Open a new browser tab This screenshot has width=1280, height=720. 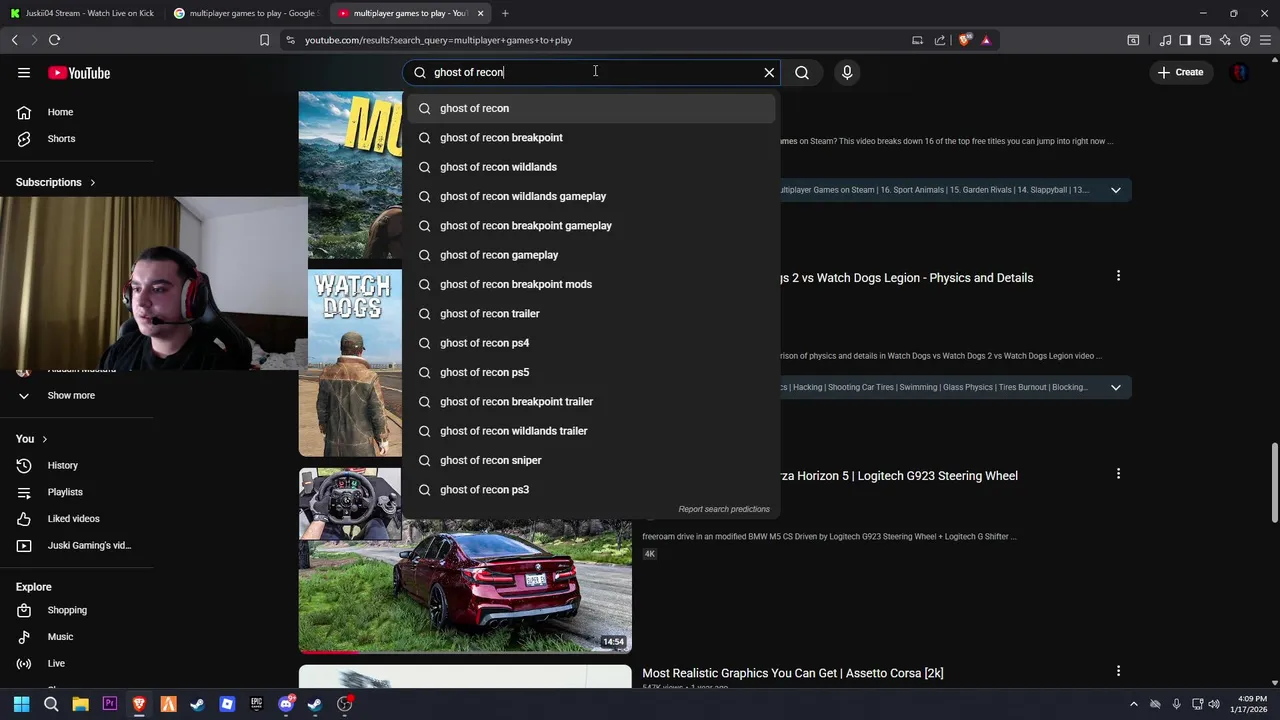505,13
